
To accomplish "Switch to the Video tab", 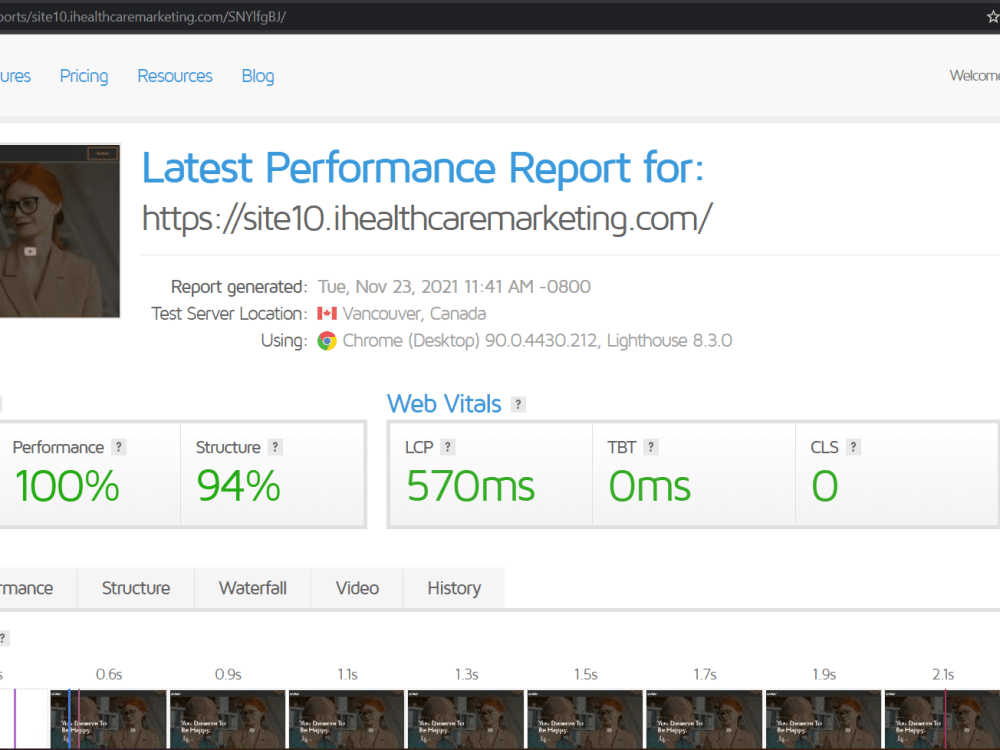I will point(357,588).
